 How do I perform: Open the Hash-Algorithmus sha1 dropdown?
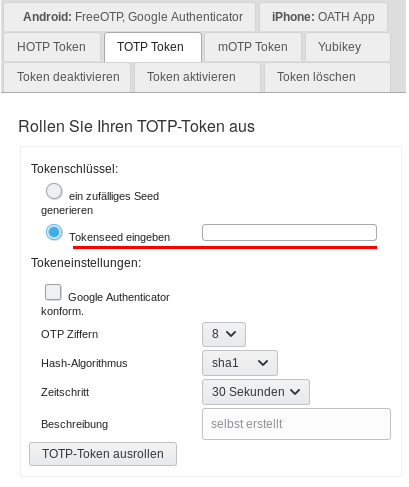tap(240, 363)
